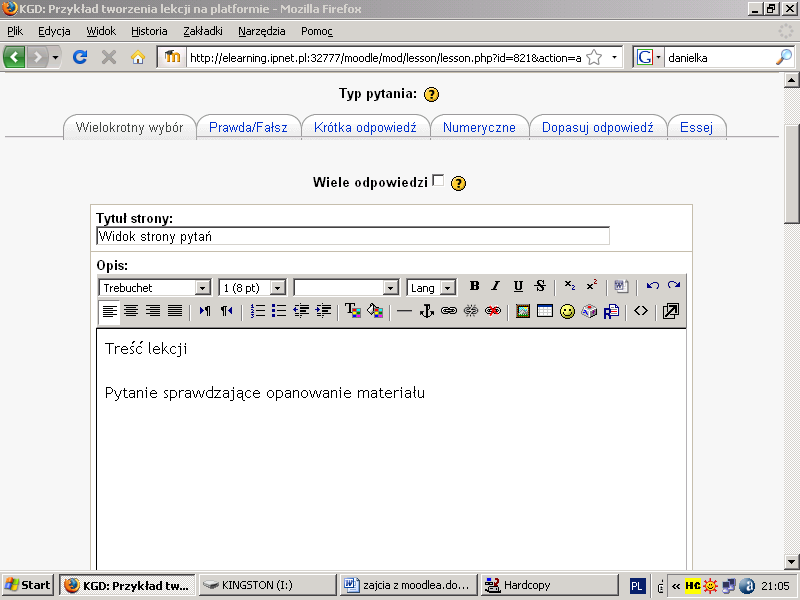The height and width of the screenshot is (600, 800).
Task: Align text left in the editor
Action: click(x=109, y=311)
